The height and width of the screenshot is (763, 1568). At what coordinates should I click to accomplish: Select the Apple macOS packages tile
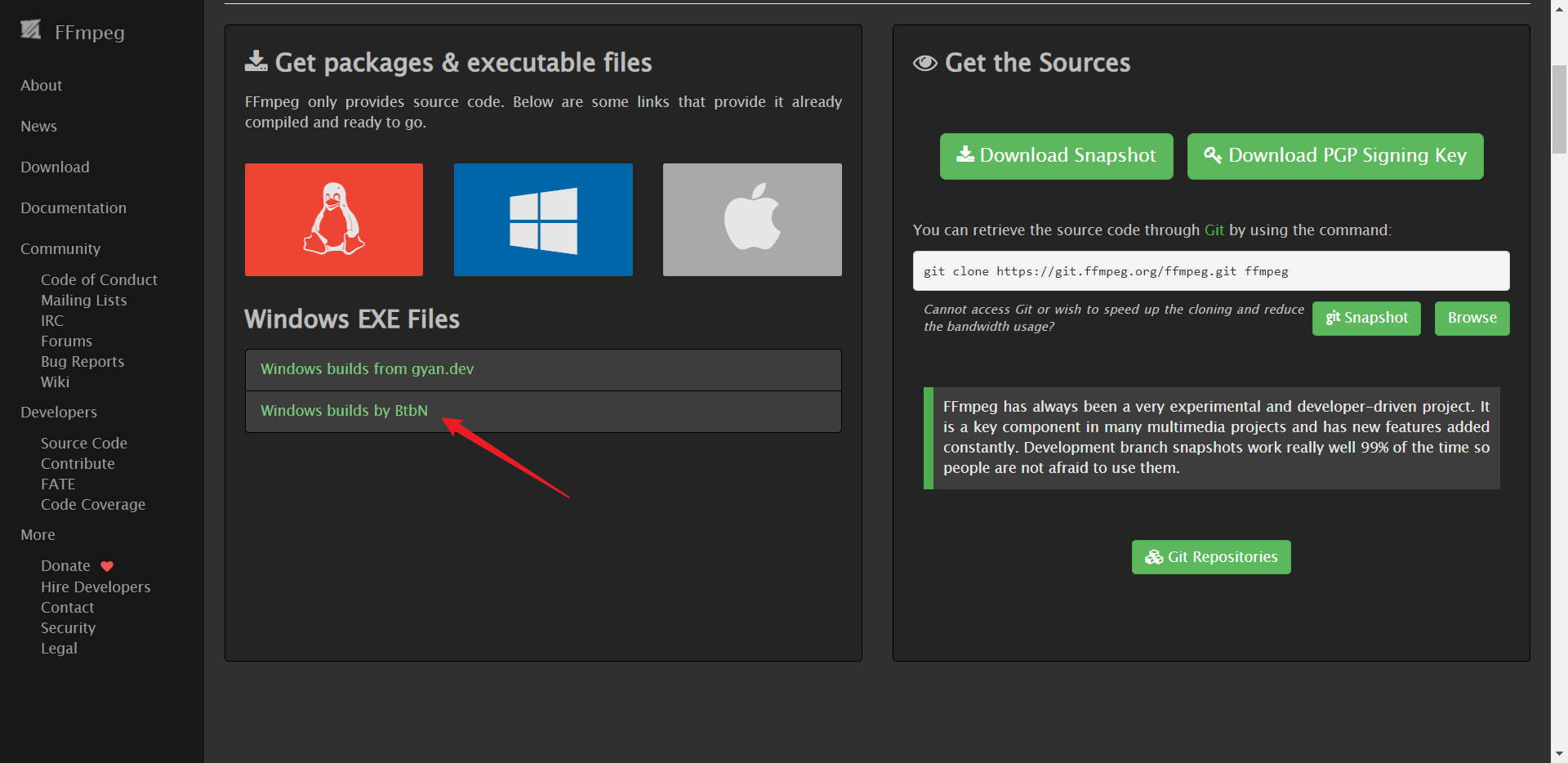point(752,220)
